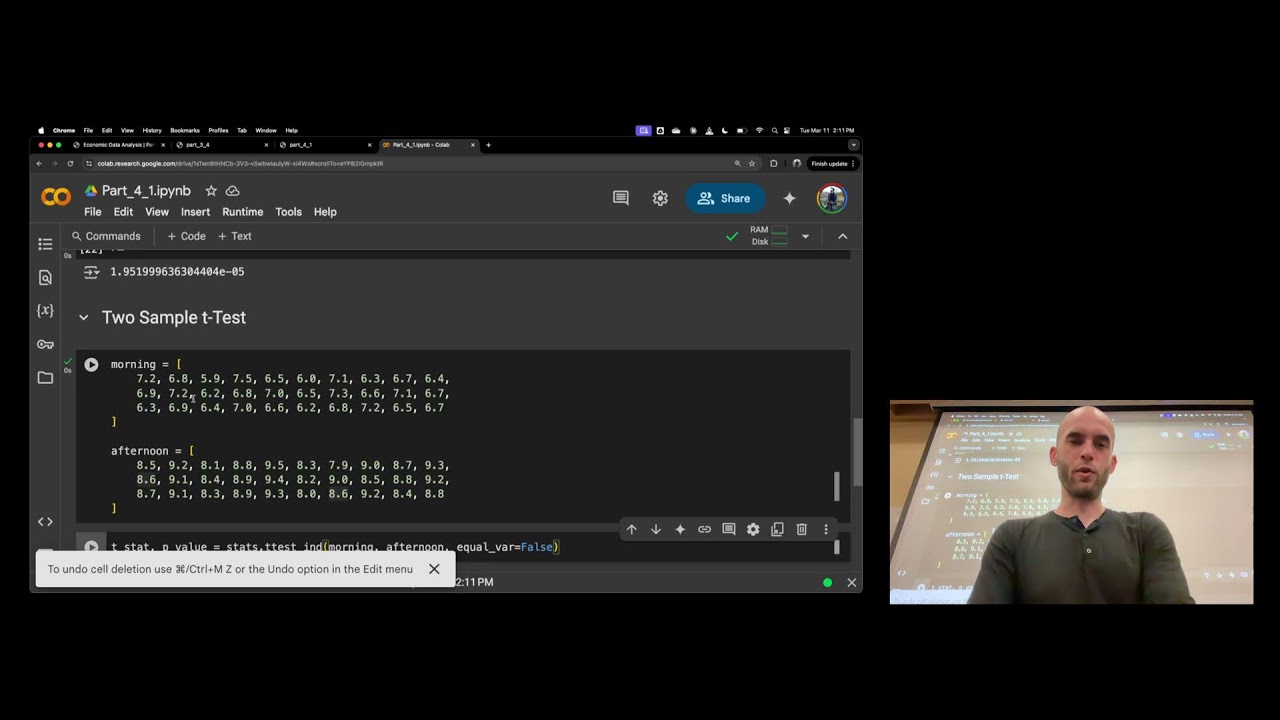
Task: Star the Part_4_1.ipynb notebook
Action: (x=211, y=191)
